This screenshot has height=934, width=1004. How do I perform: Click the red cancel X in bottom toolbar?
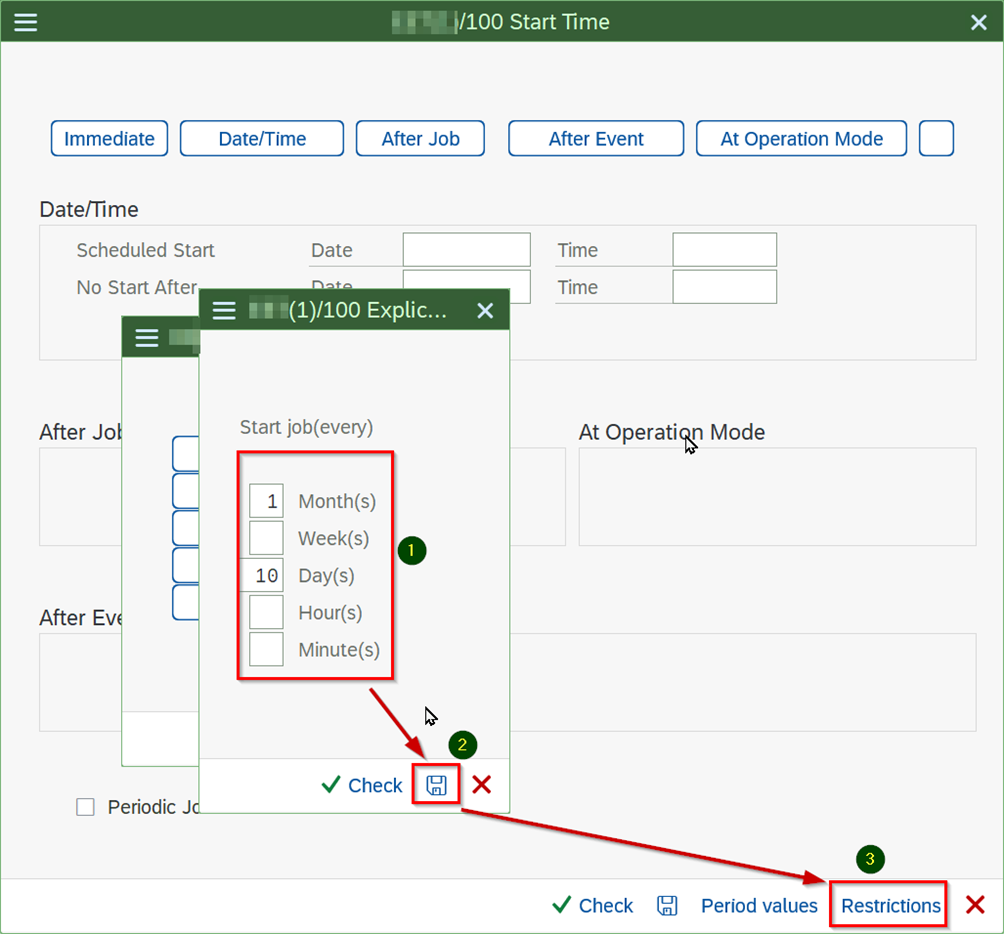tap(975, 906)
